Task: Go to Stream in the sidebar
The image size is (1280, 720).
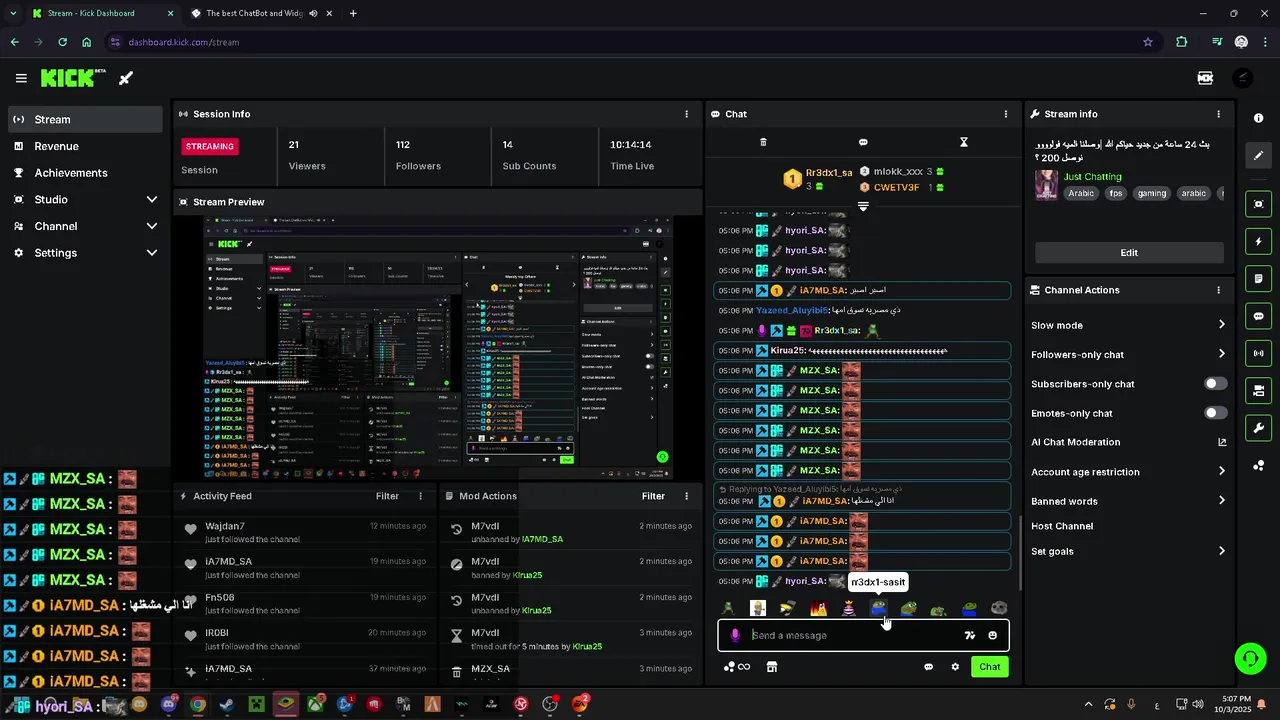Action: [85, 119]
